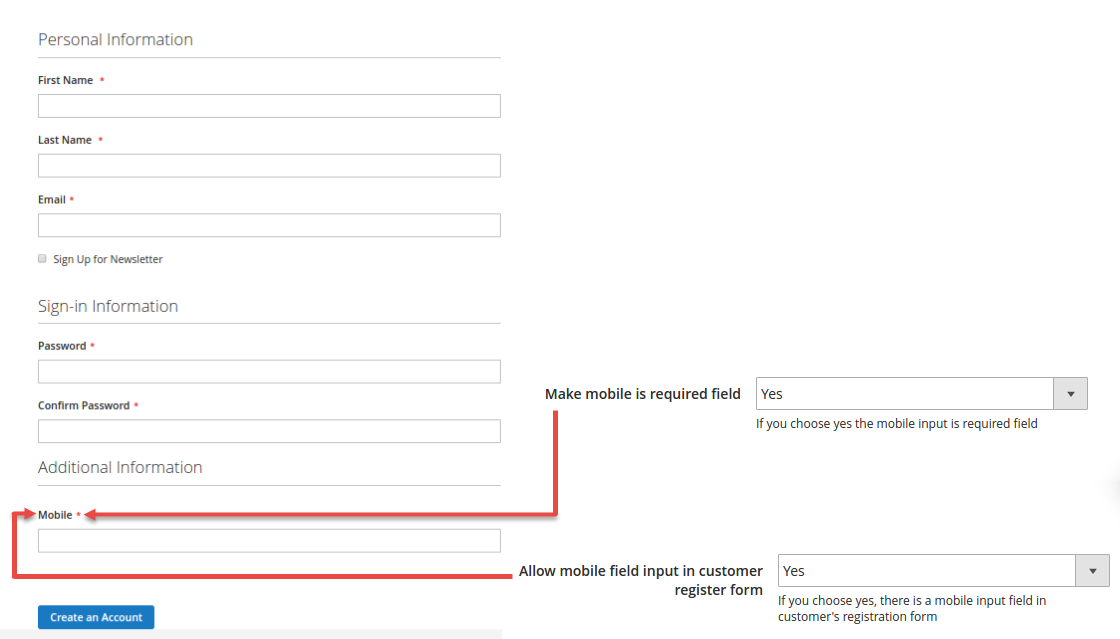Tick the Sign Up for Newsletter checkbox
The height and width of the screenshot is (639, 1120).
coord(42,258)
